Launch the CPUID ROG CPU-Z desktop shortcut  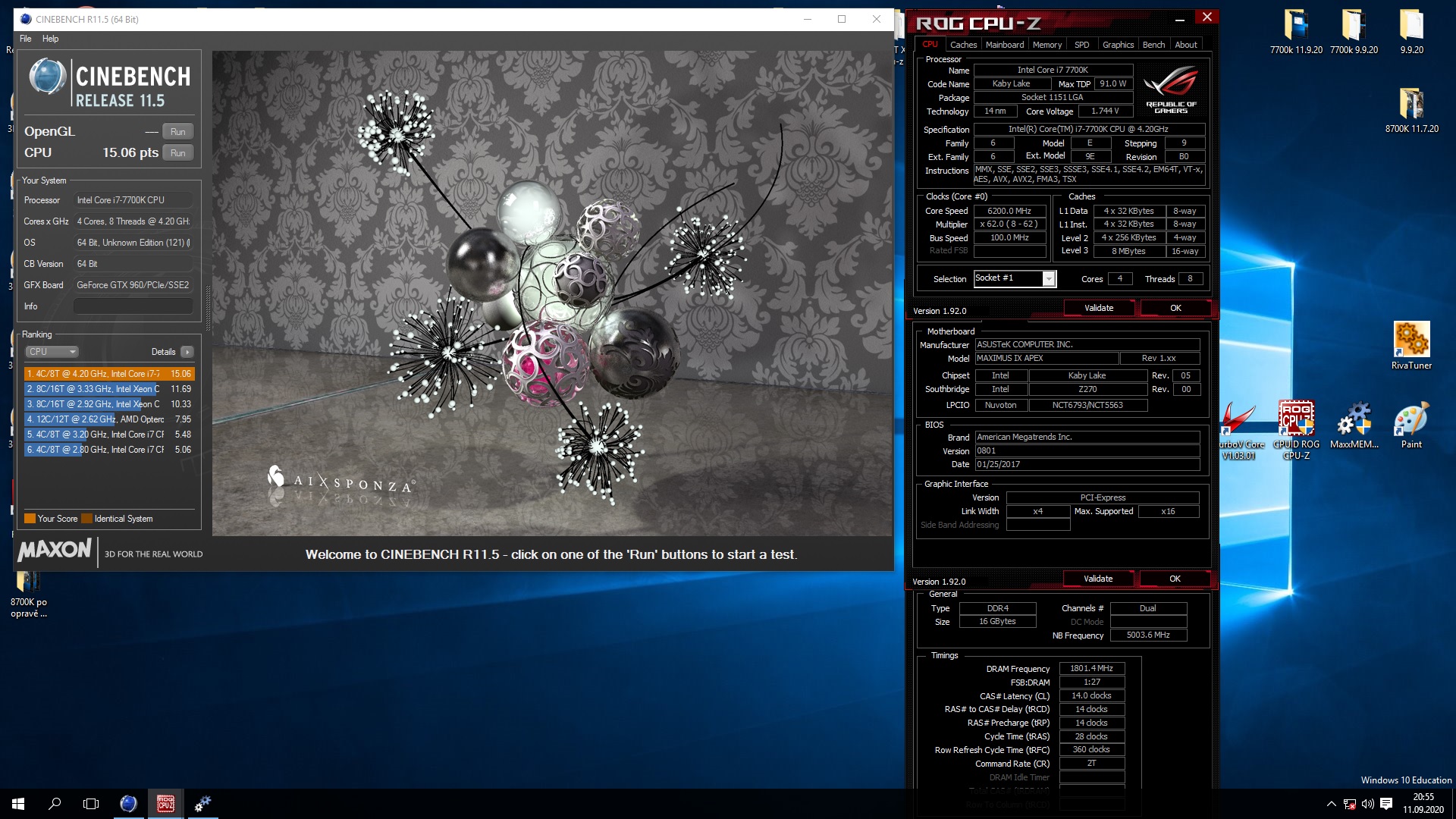point(1296,430)
